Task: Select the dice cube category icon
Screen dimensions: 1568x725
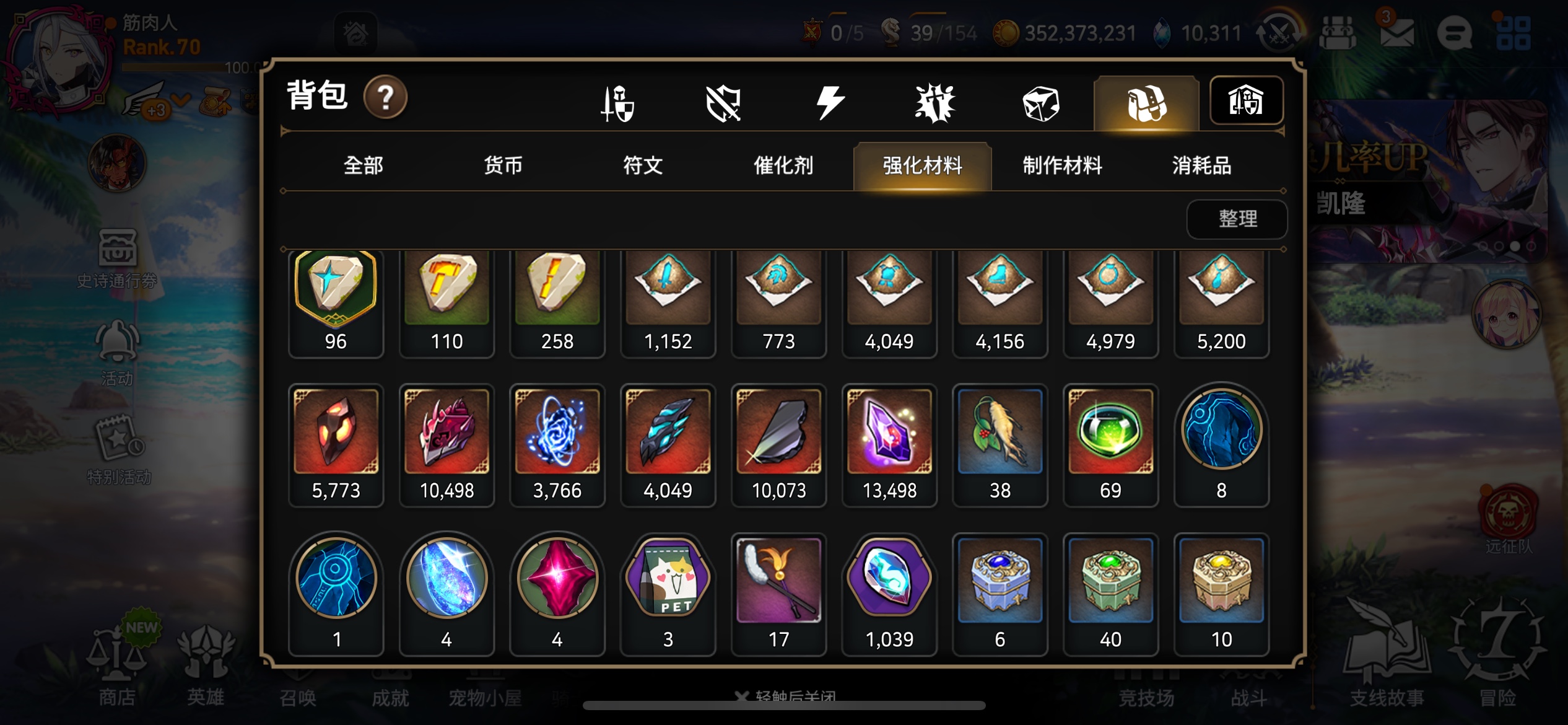Action: click(1041, 103)
